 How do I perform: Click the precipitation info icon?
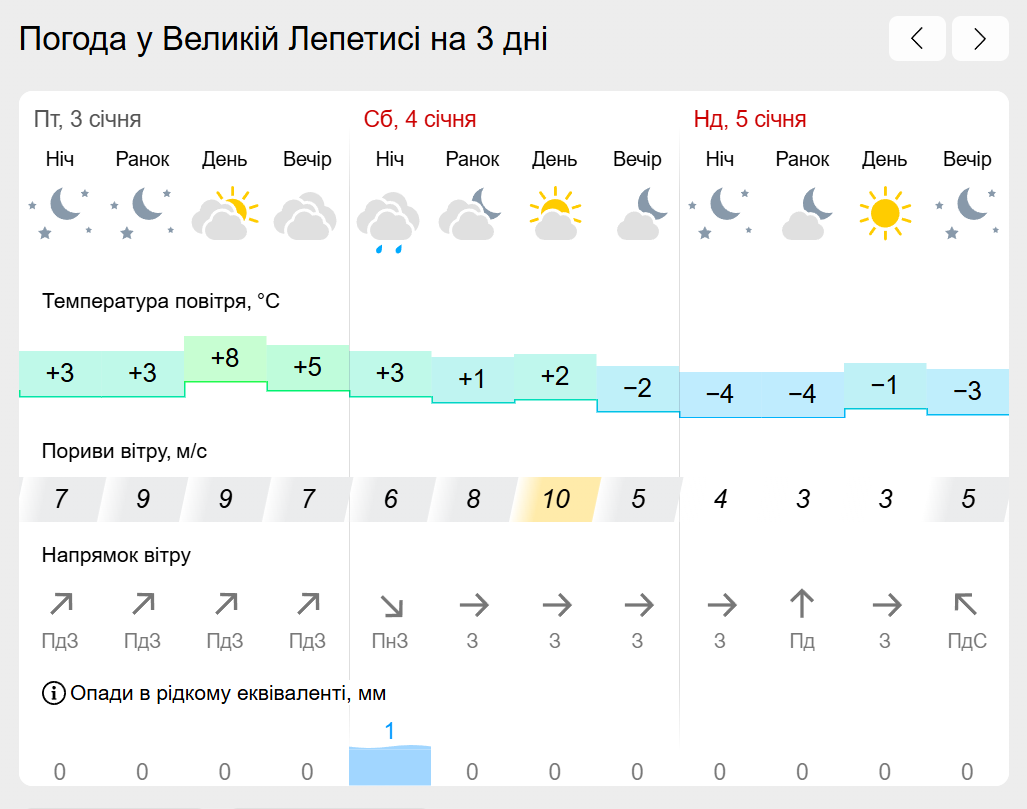[x=54, y=692]
